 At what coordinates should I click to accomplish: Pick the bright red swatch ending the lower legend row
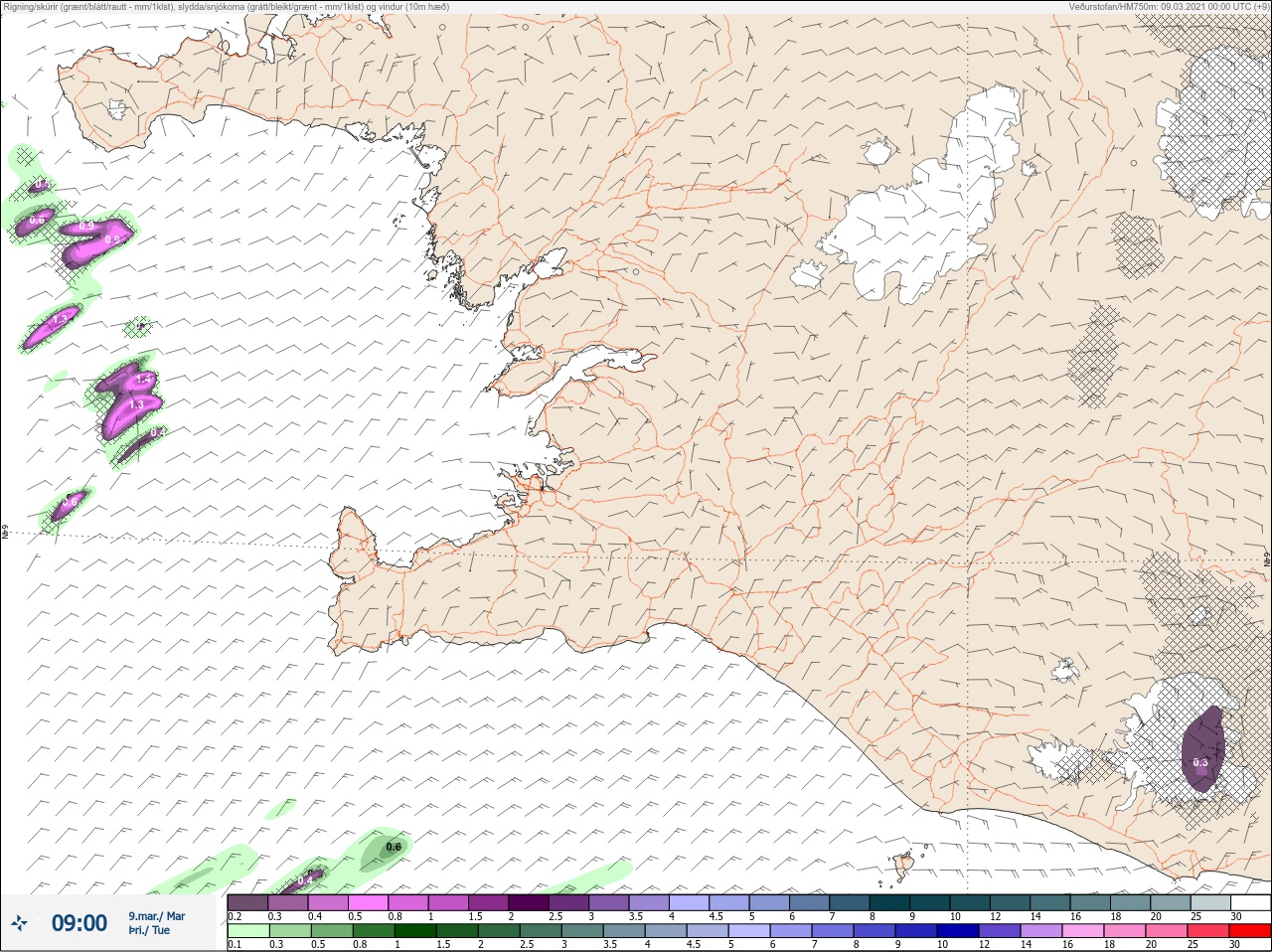1250,932
